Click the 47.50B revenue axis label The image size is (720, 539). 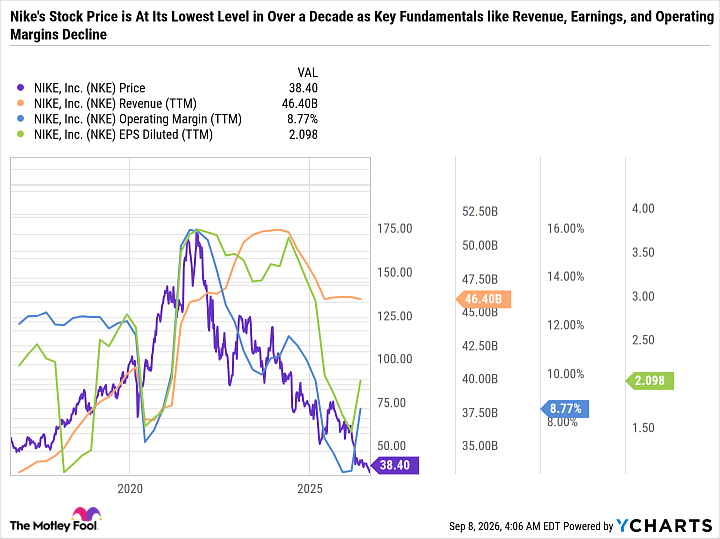[x=480, y=280]
